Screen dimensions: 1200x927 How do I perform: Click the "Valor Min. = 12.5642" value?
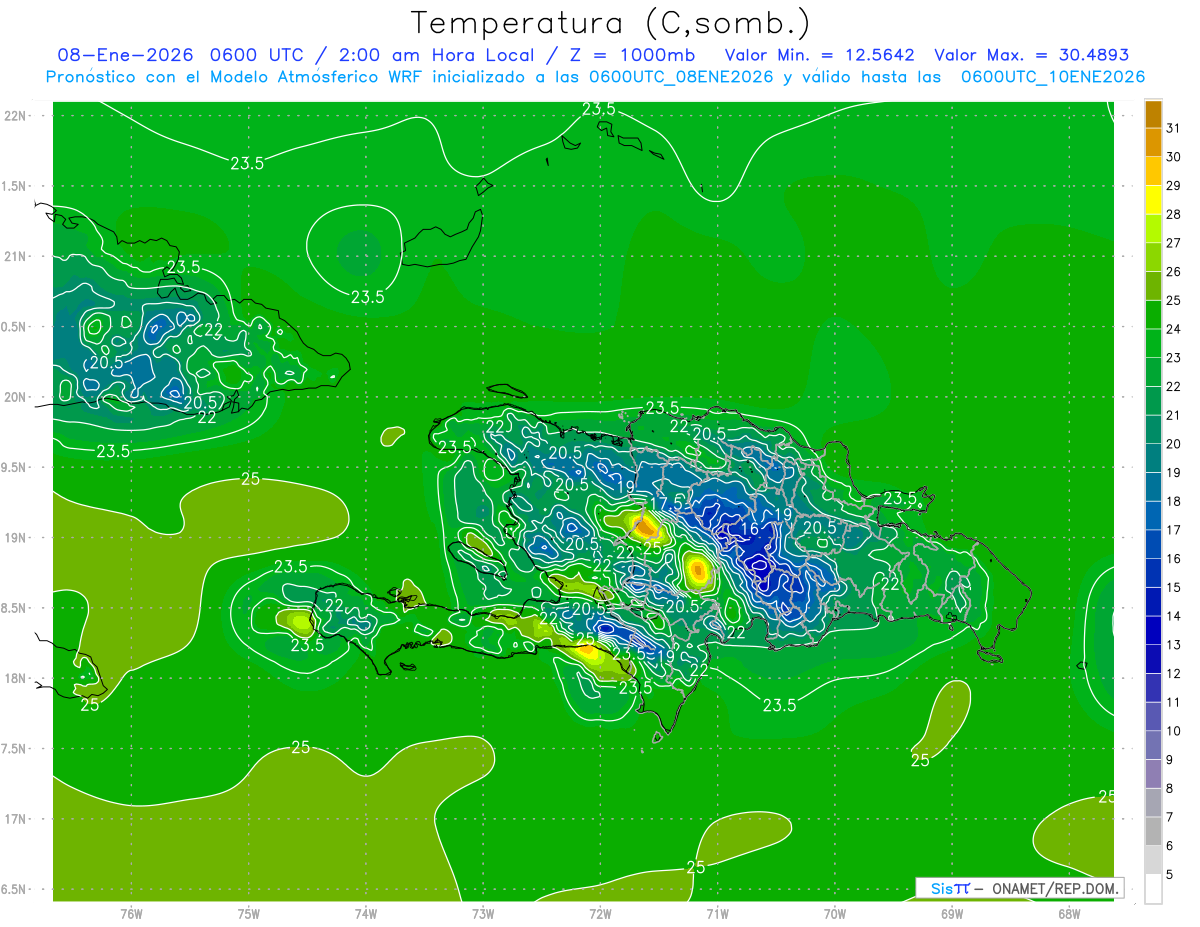coord(821,55)
